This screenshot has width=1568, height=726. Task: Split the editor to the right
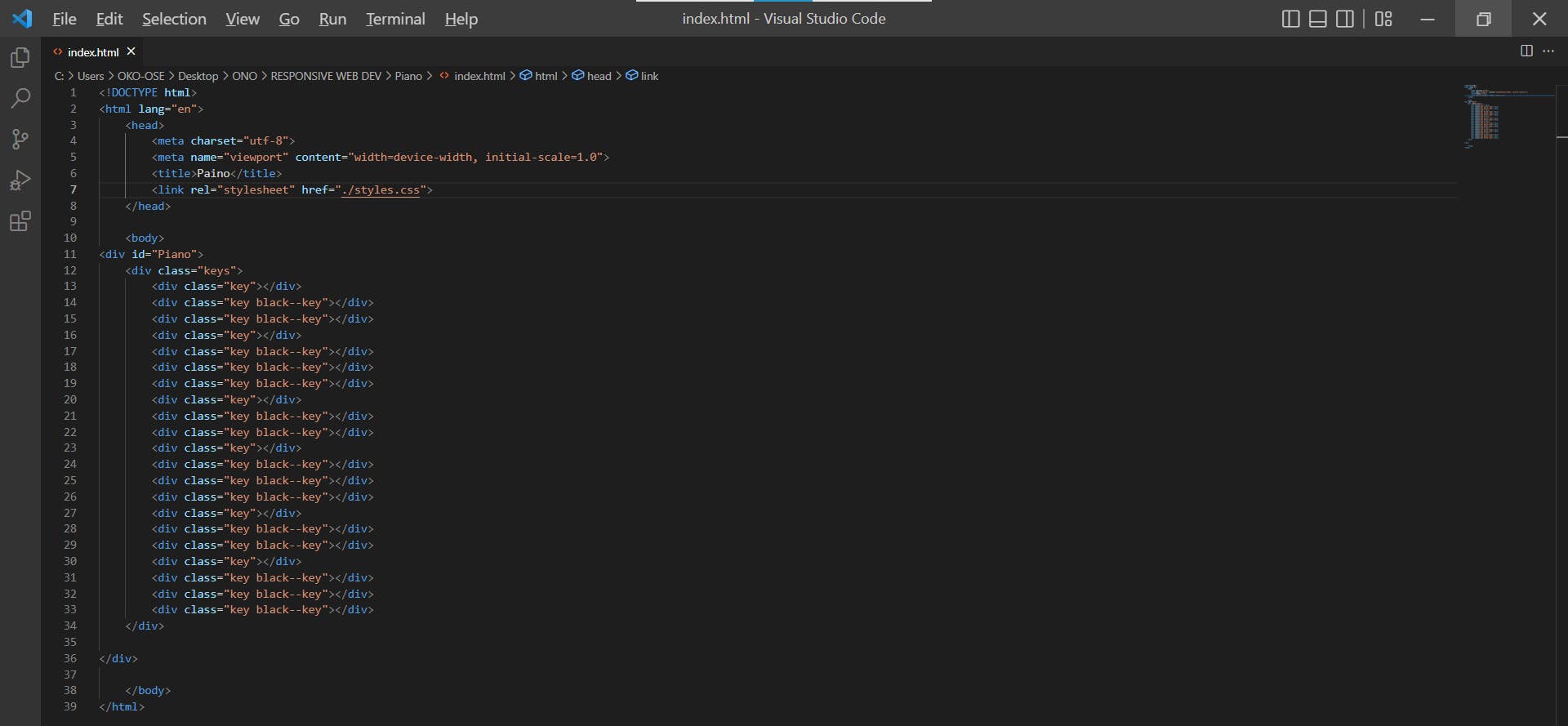pos(1526,51)
